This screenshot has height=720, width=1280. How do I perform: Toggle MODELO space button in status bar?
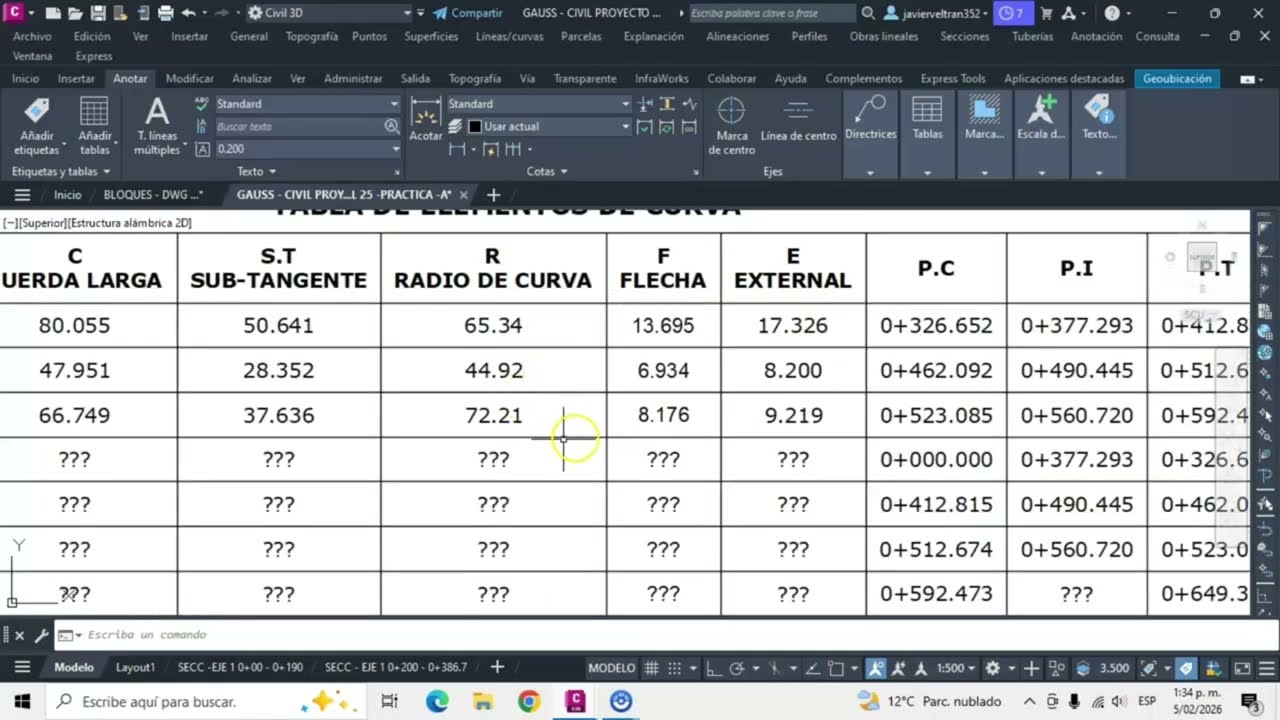coord(611,668)
